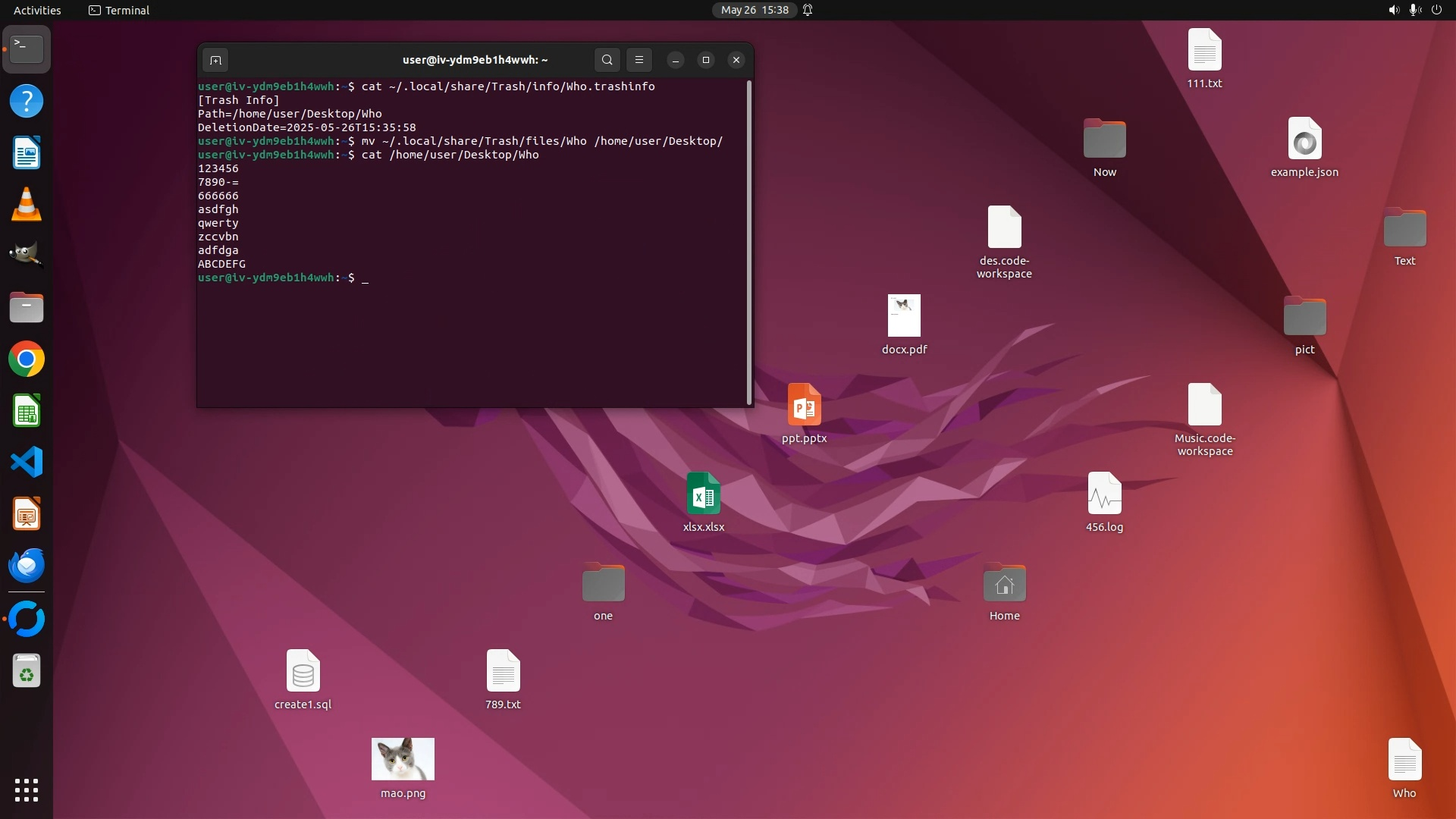Launch Visual Studio Code from the dock
Viewport: 1456px width, 819px height.
coord(27,462)
